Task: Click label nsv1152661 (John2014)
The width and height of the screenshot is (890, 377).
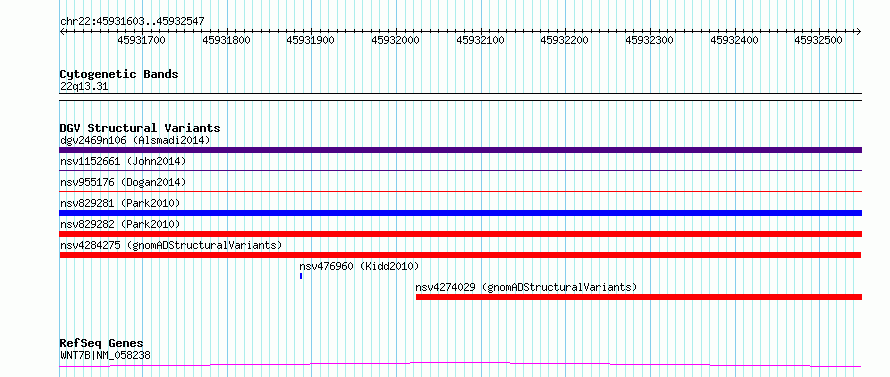Action: [x=123, y=161]
